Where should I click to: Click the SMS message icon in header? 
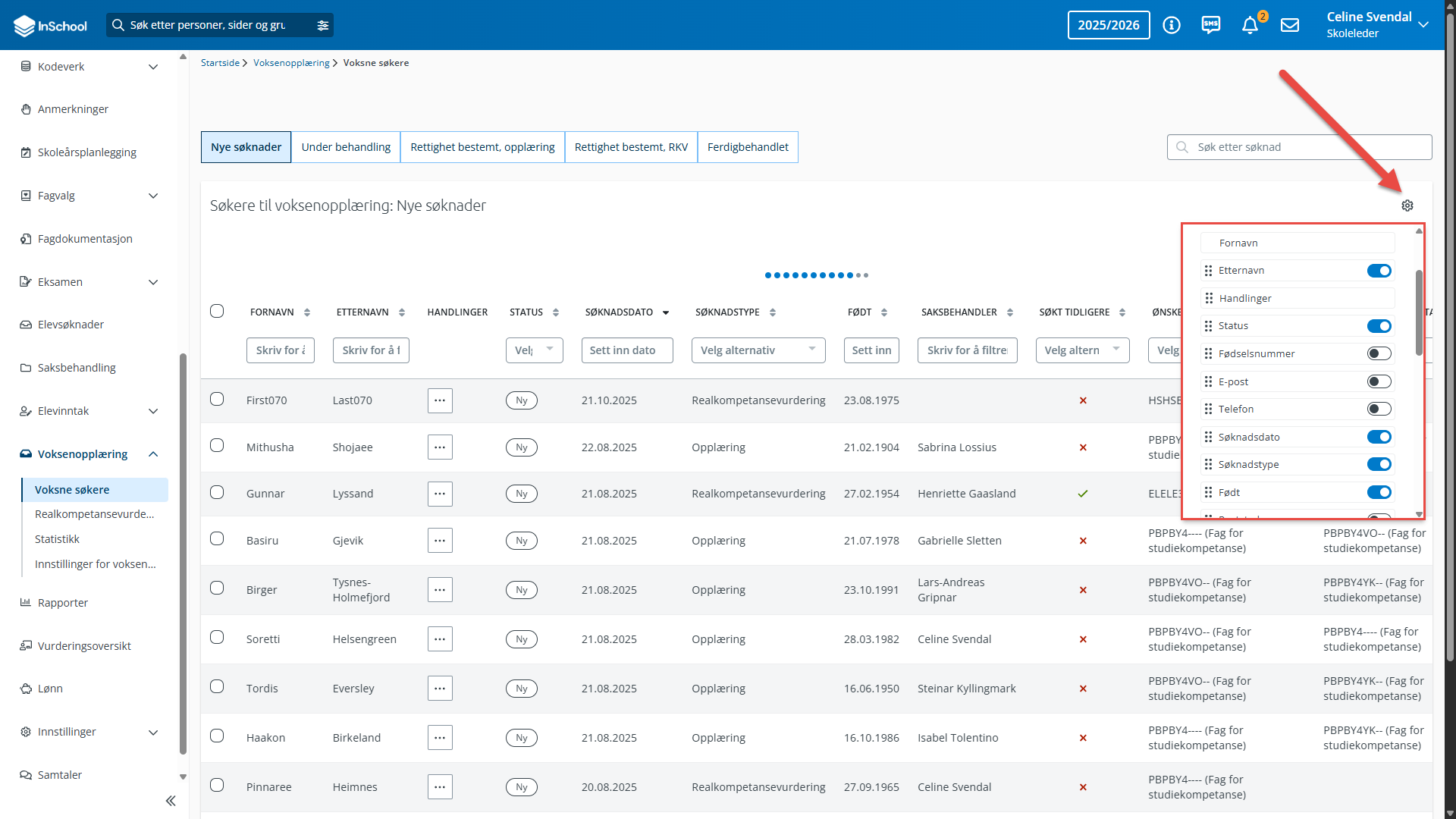pos(1211,24)
